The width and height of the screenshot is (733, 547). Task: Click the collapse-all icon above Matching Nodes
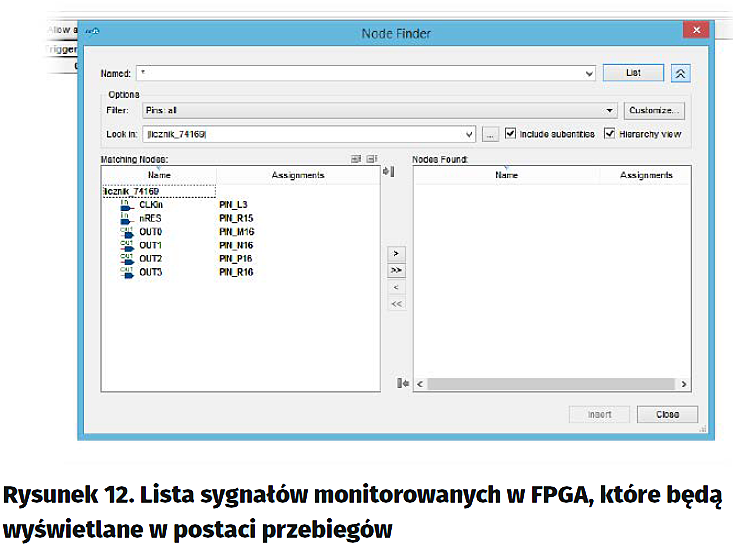370,159
